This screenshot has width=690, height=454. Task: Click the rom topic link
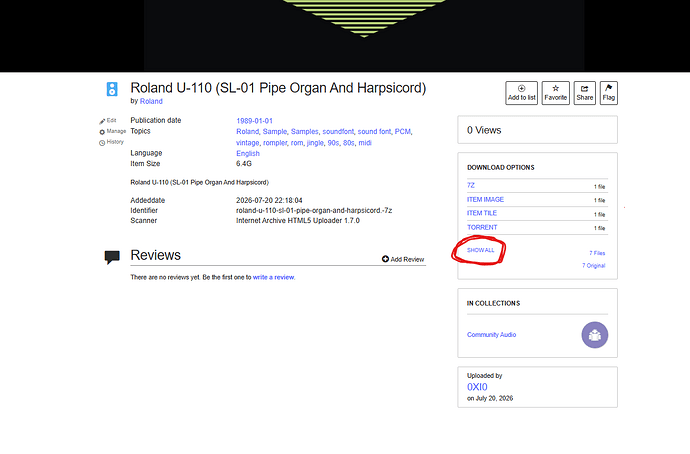point(297,143)
